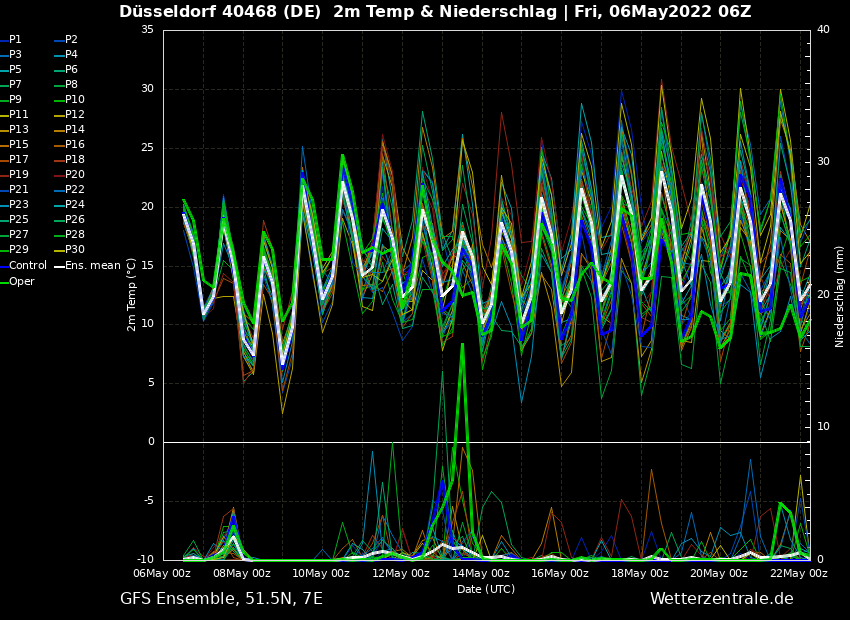Viewport: 850px width, 620px height.
Task: Click the P21 legend entry
Action: pos(18,190)
